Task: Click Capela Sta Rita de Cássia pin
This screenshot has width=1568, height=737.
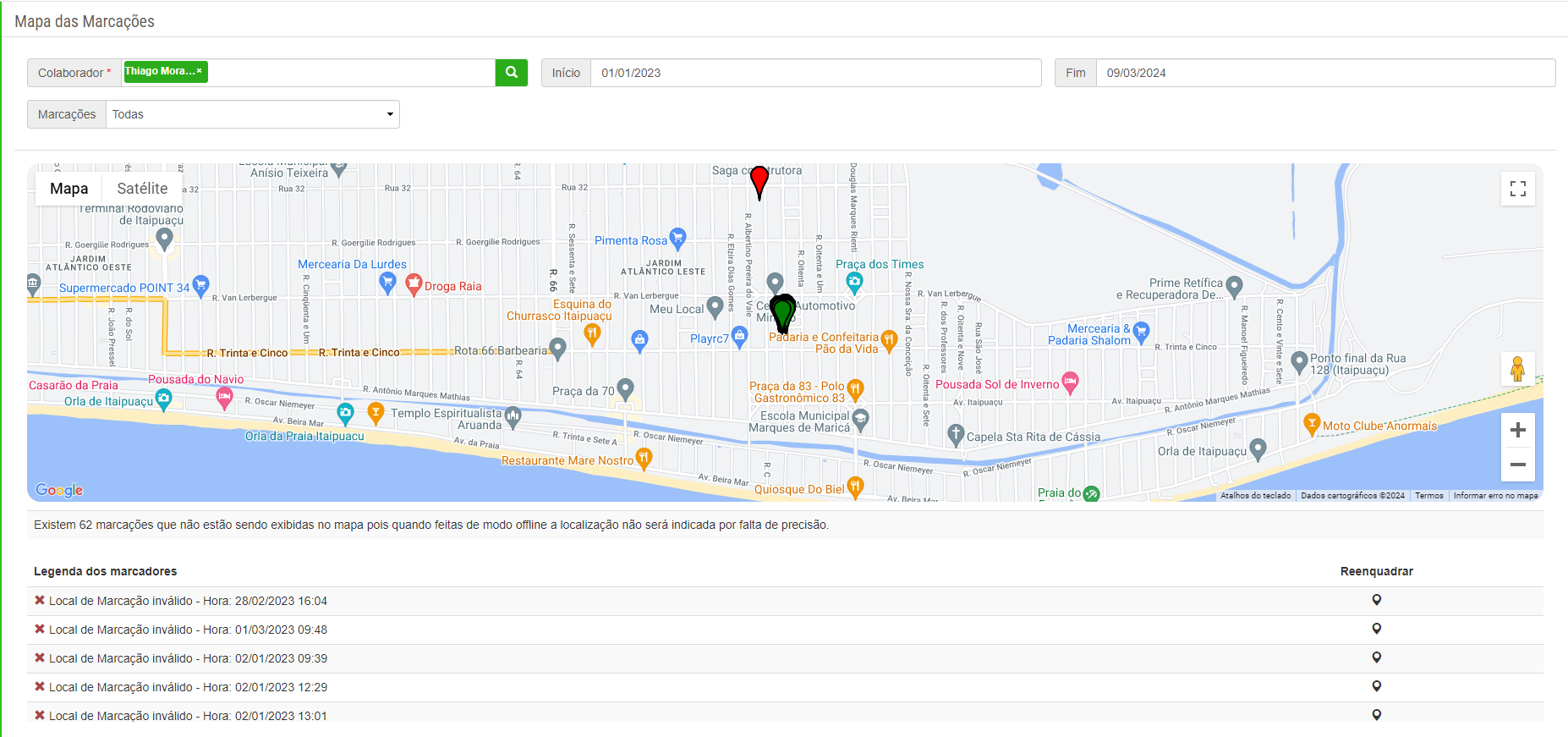Action: [956, 435]
